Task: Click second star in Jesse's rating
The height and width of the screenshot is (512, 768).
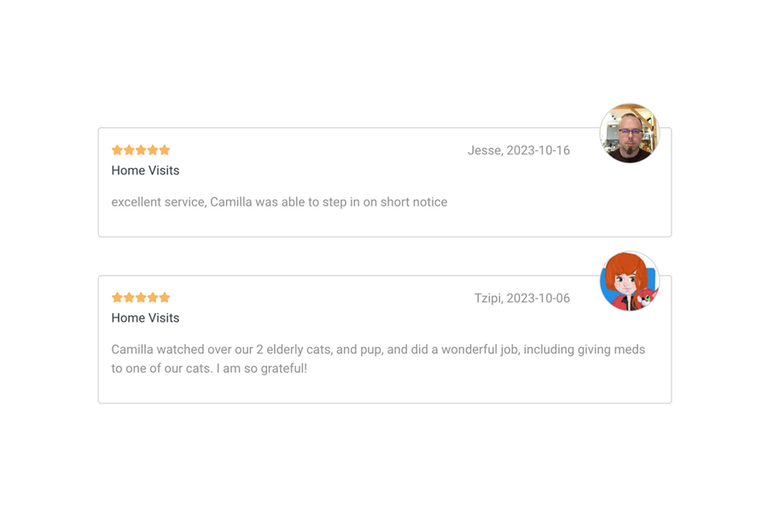Action: pyautogui.click(x=129, y=150)
